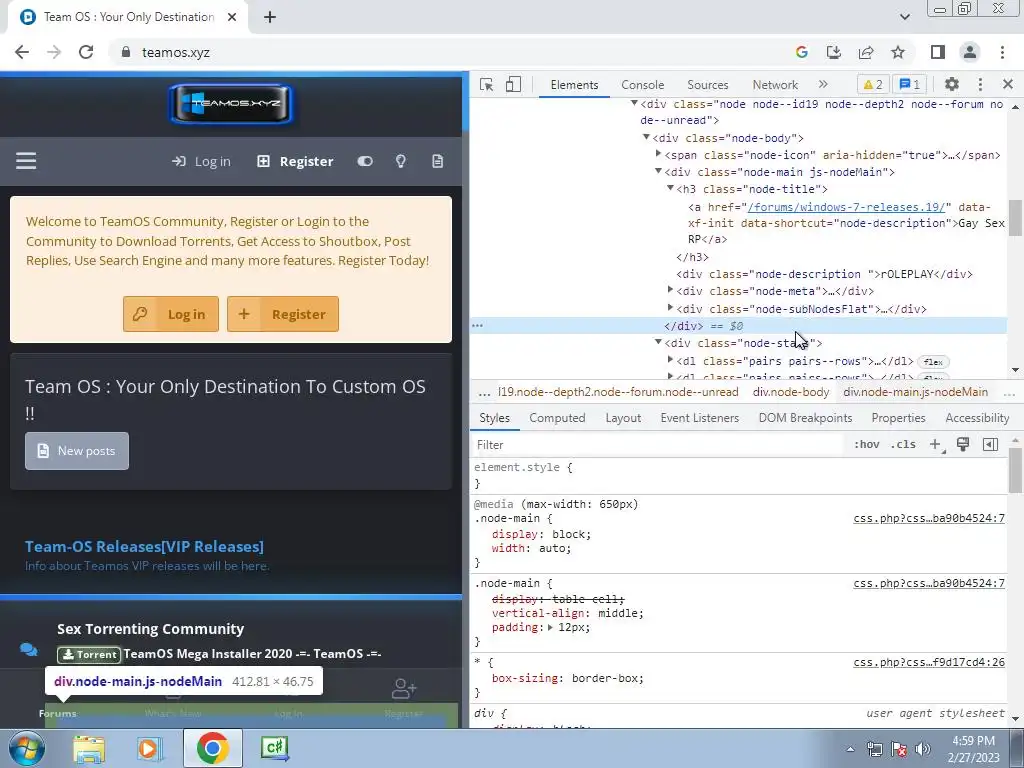
Task: Toggle the site dark/light style switch
Action: point(365,161)
